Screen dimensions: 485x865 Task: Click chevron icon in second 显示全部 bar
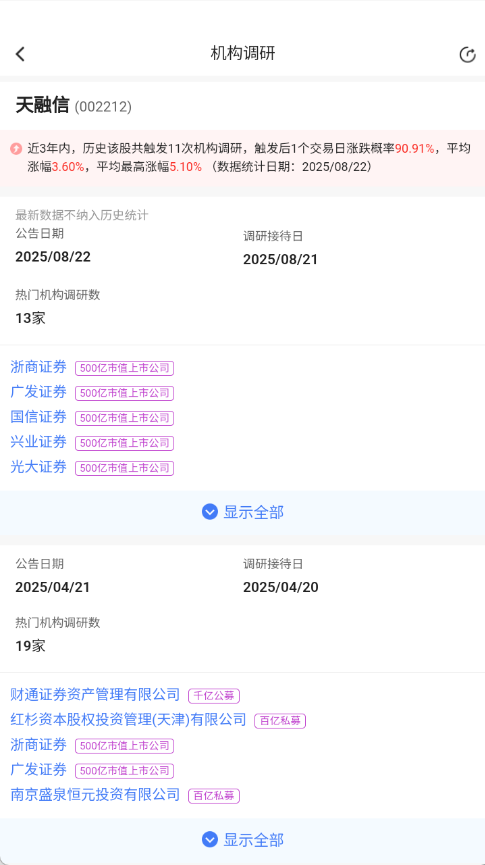click(210, 840)
